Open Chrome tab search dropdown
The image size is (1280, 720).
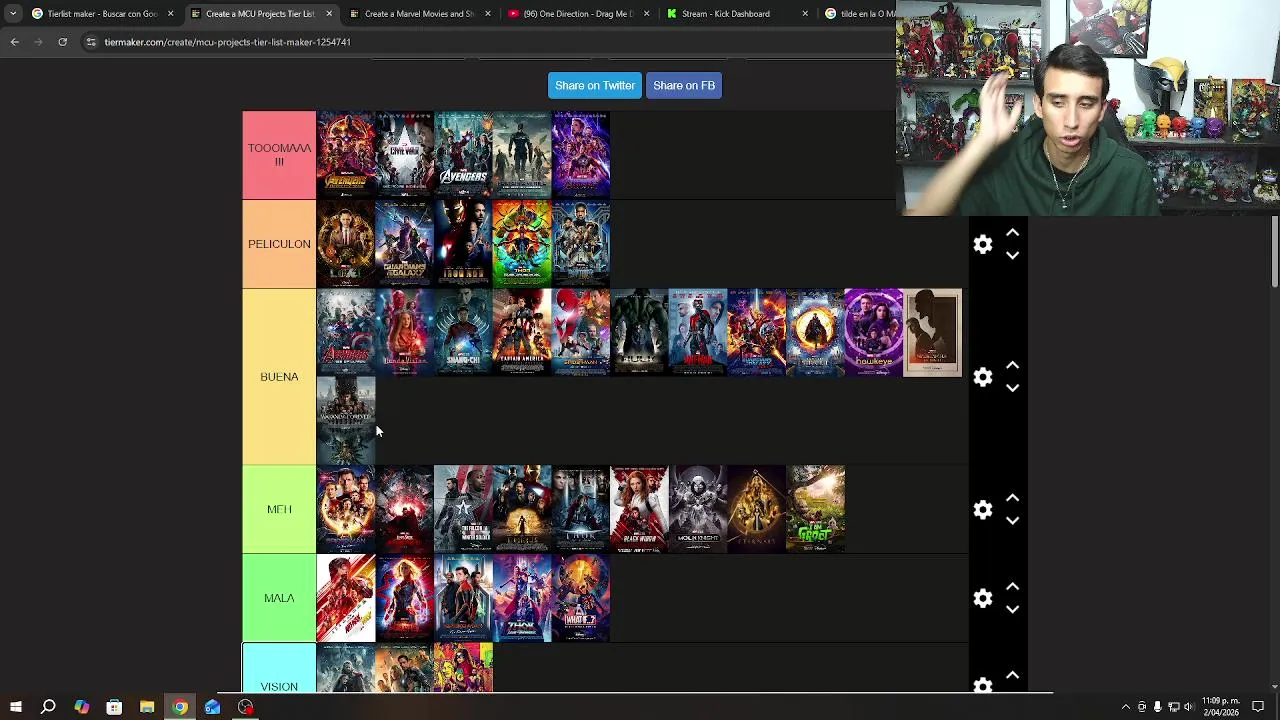(13, 14)
